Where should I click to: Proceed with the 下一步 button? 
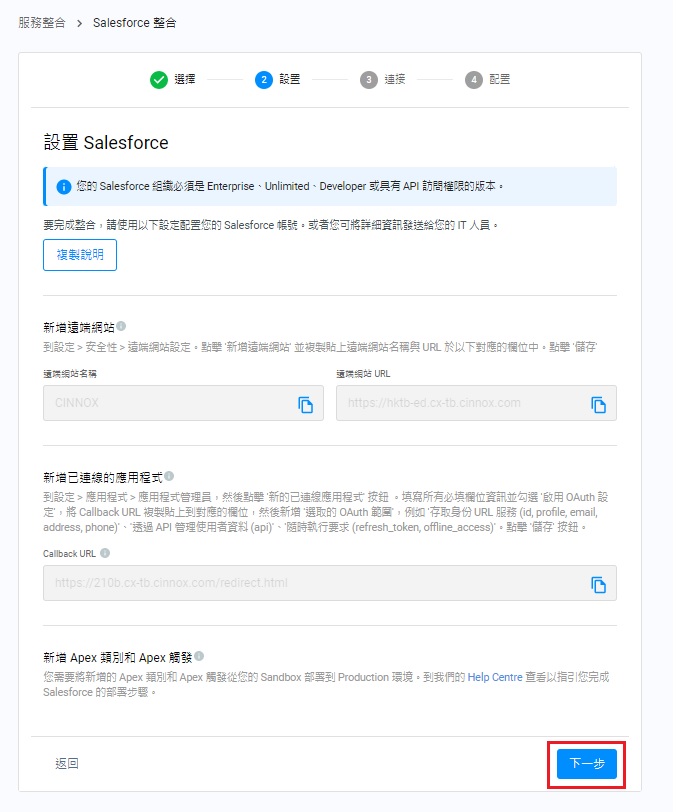pyautogui.click(x=587, y=764)
